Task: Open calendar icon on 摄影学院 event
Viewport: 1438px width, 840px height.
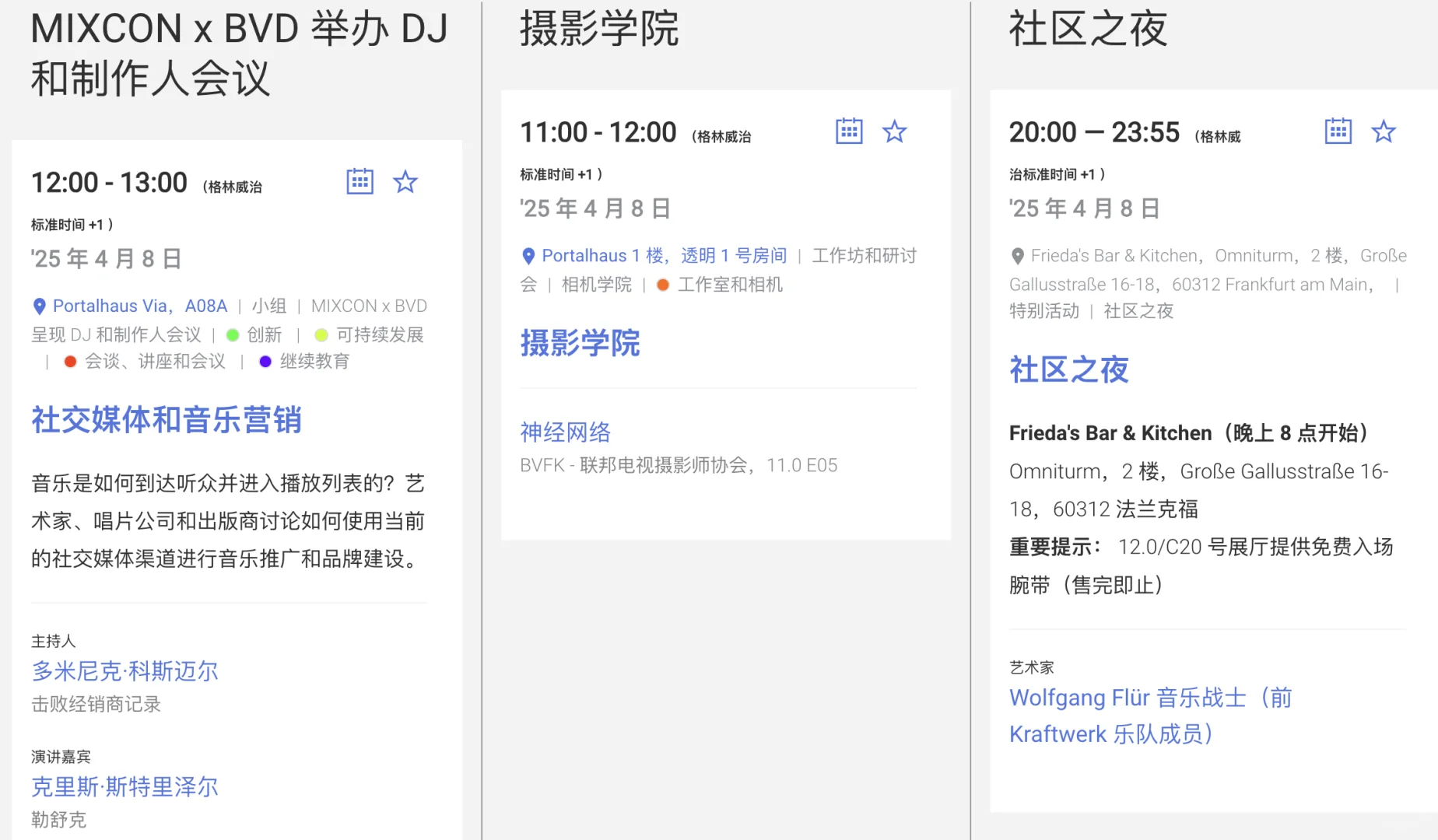Action: pos(849,131)
